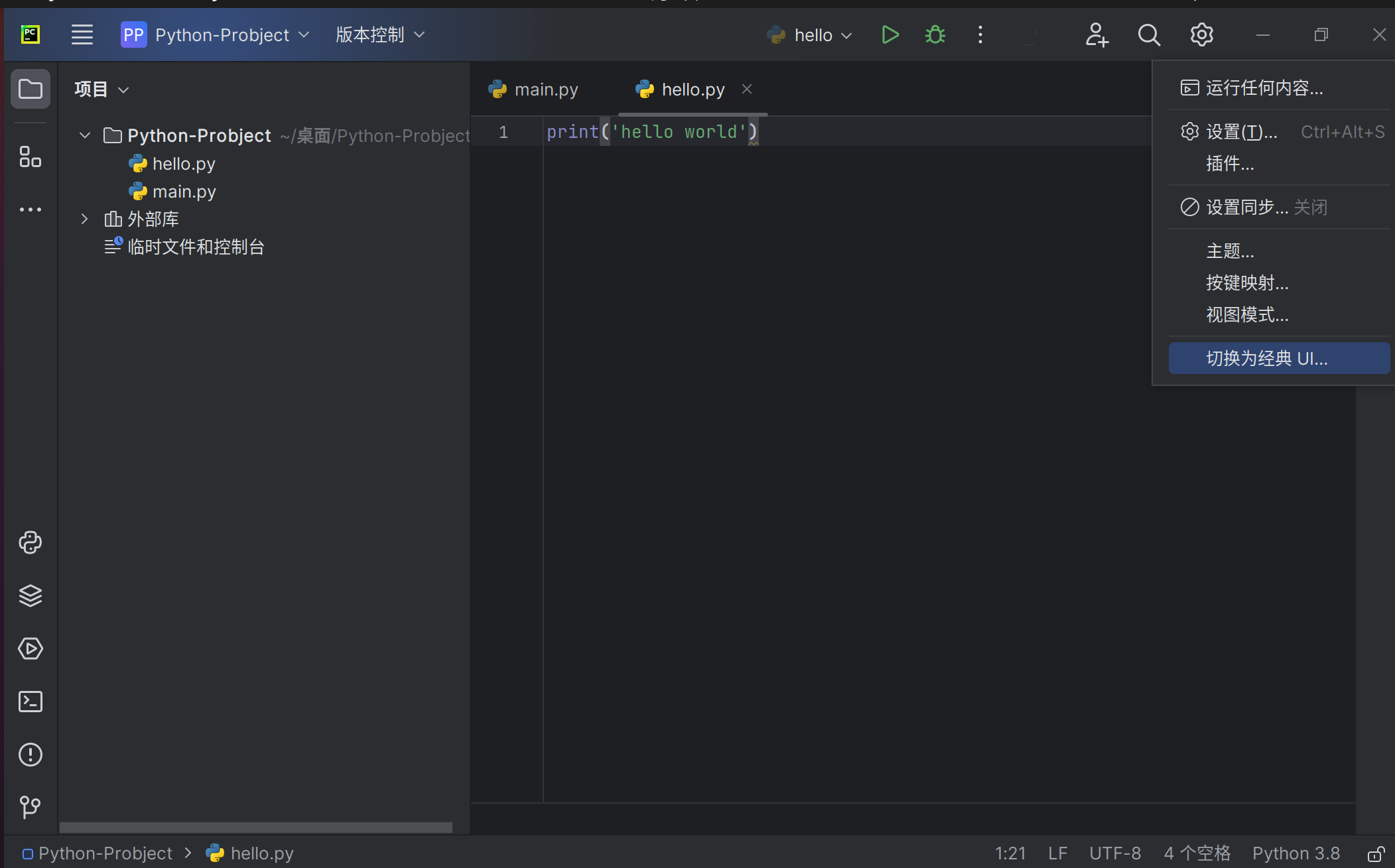Select 切换为经典 UI... menu entry

coord(1279,358)
